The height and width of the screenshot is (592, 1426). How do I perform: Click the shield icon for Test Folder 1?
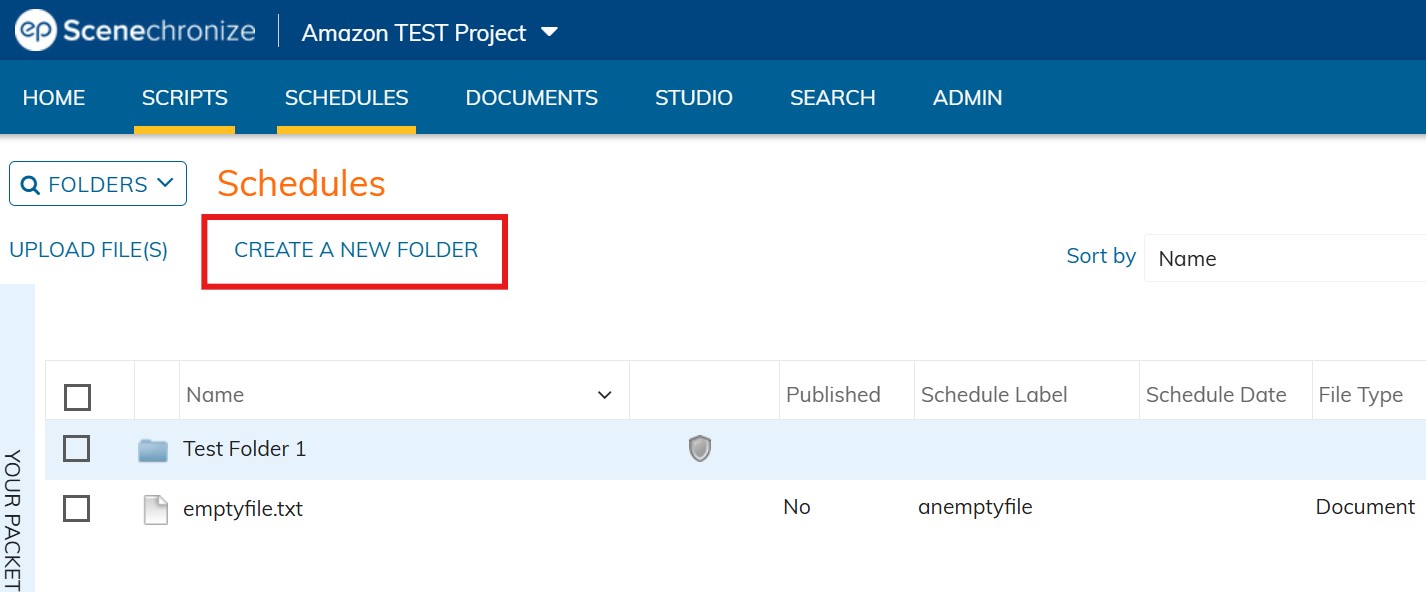pyautogui.click(x=700, y=449)
